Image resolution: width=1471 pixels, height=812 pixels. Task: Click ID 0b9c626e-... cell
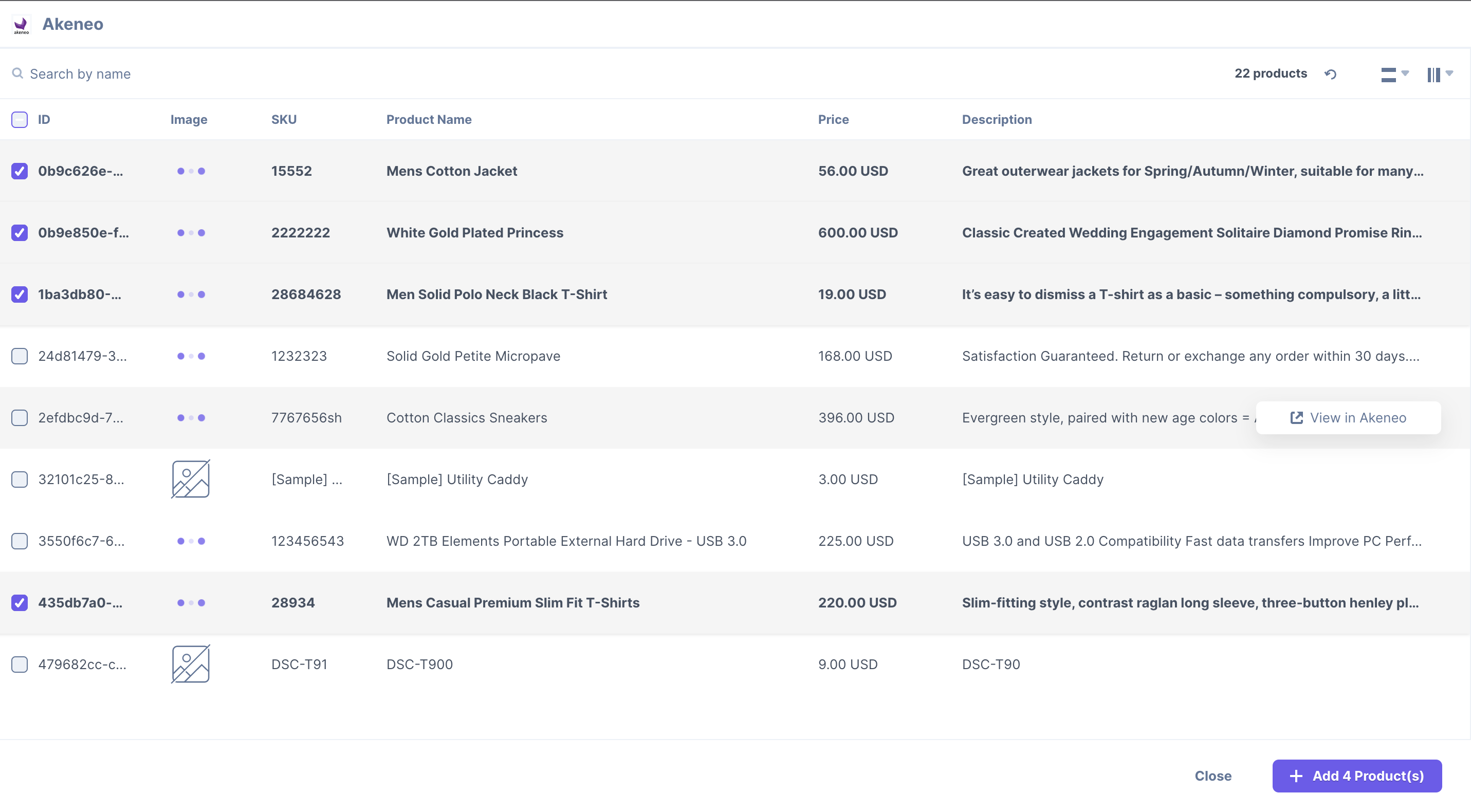click(x=81, y=171)
